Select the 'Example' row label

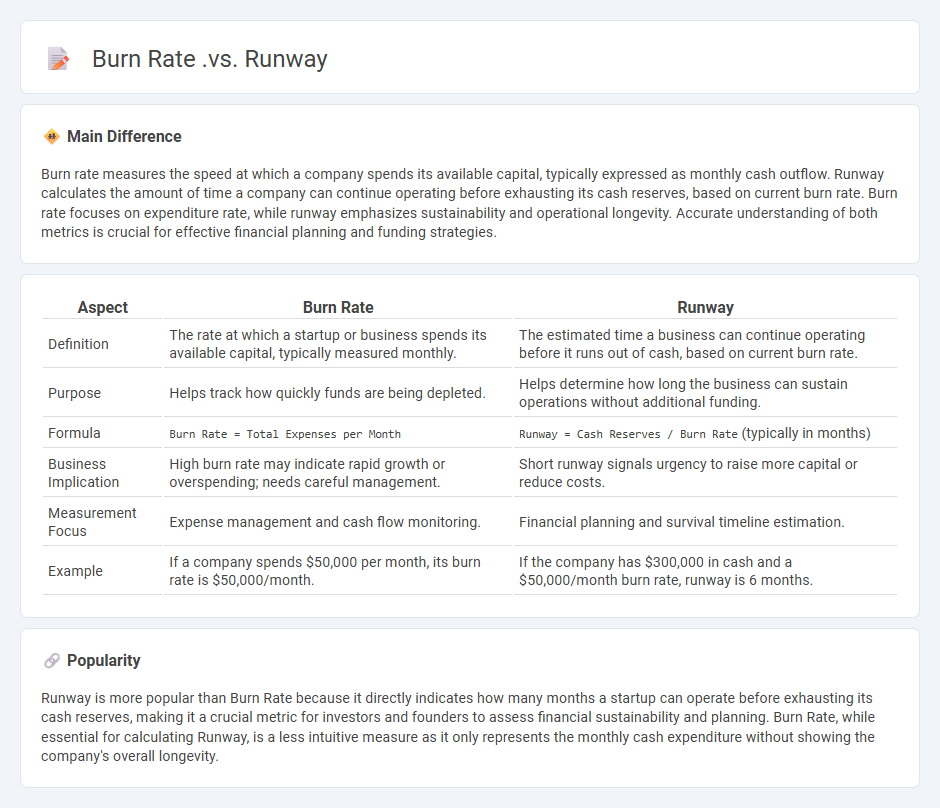(x=76, y=571)
